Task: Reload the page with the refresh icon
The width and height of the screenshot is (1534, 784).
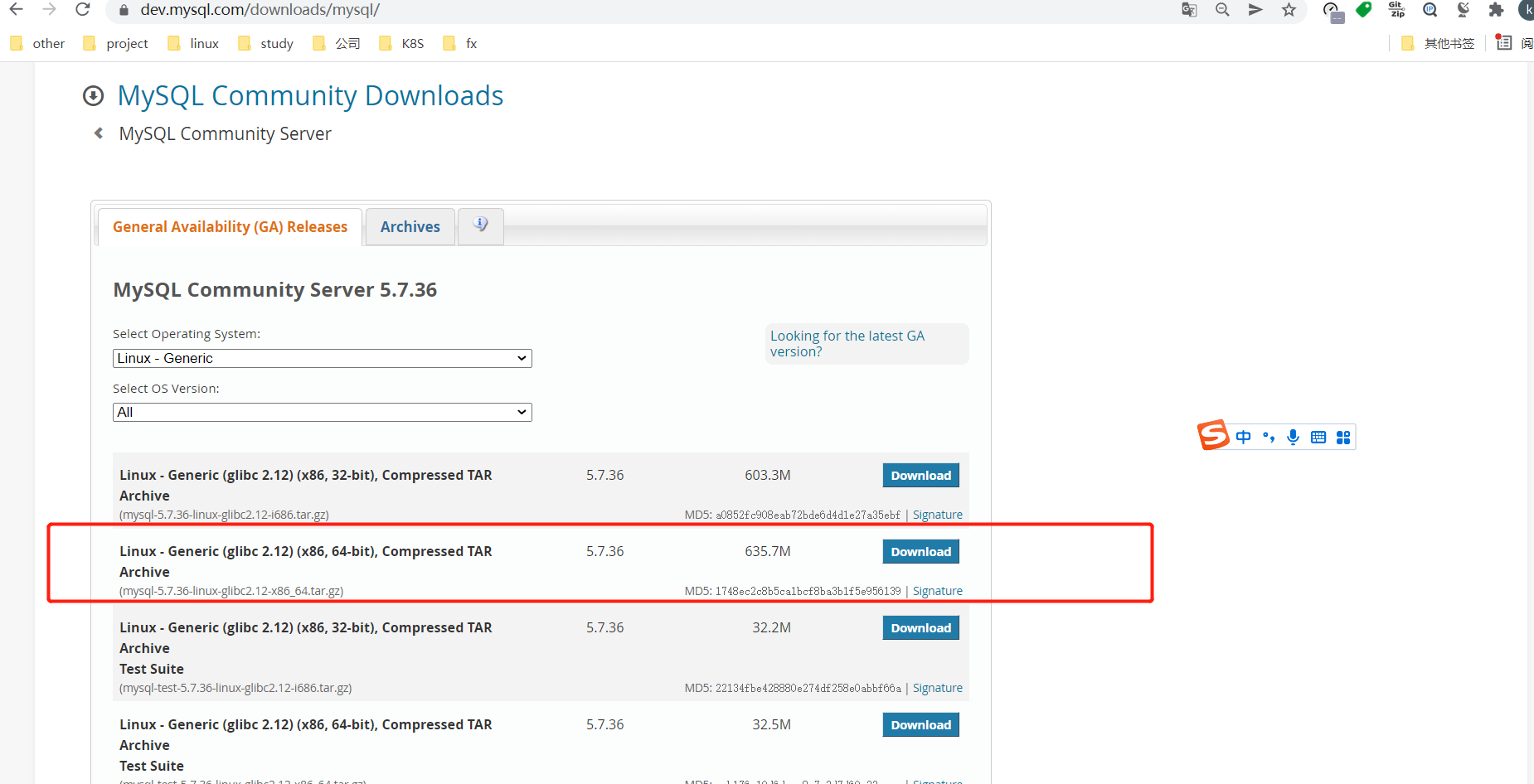Action: pyautogui.click(x=82, y=10)
